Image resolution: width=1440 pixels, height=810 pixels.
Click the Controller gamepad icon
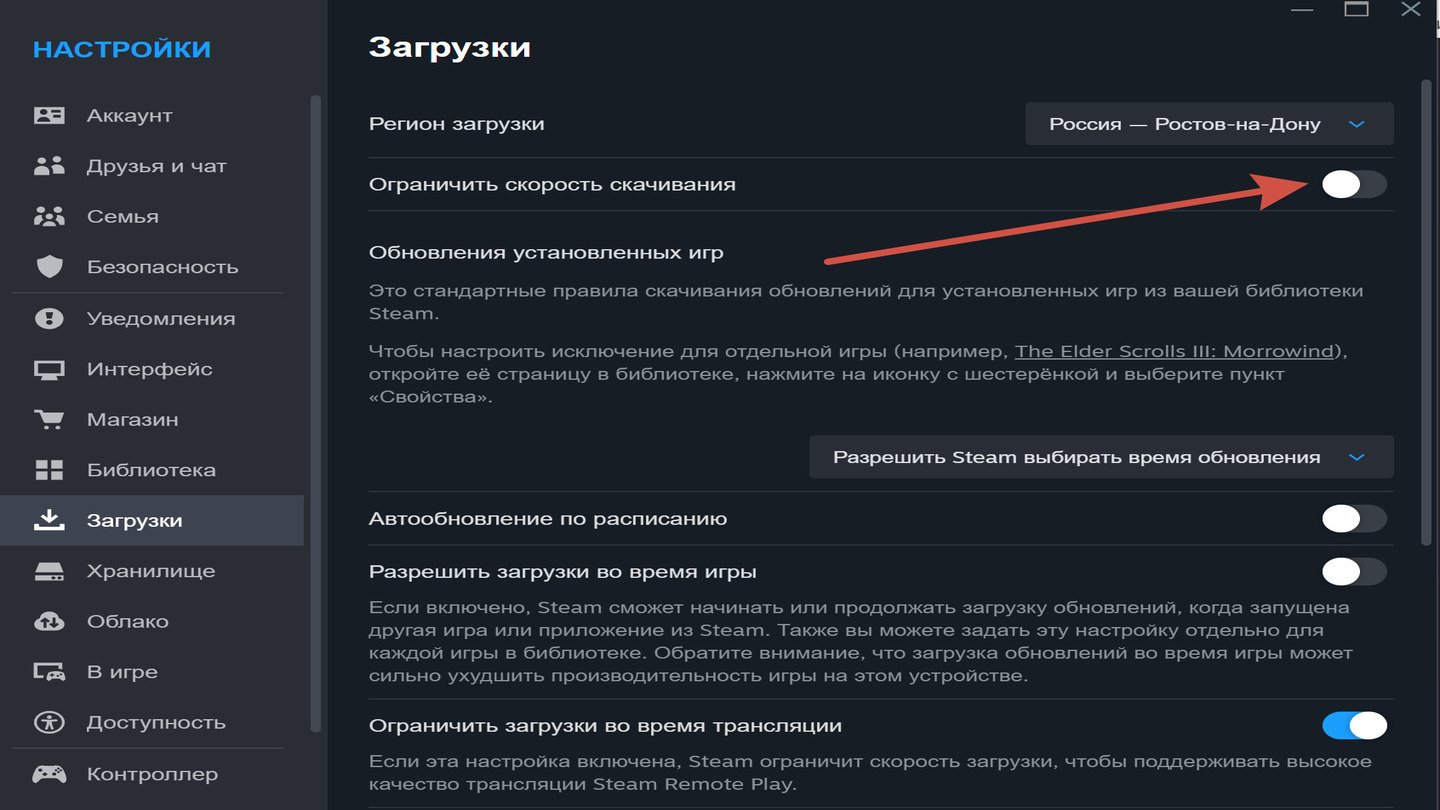pyautogui.click(x=49, y=774)
